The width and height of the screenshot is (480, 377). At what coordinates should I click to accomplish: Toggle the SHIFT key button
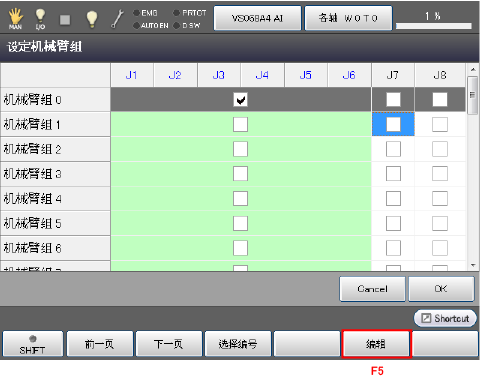pos(32,344)
